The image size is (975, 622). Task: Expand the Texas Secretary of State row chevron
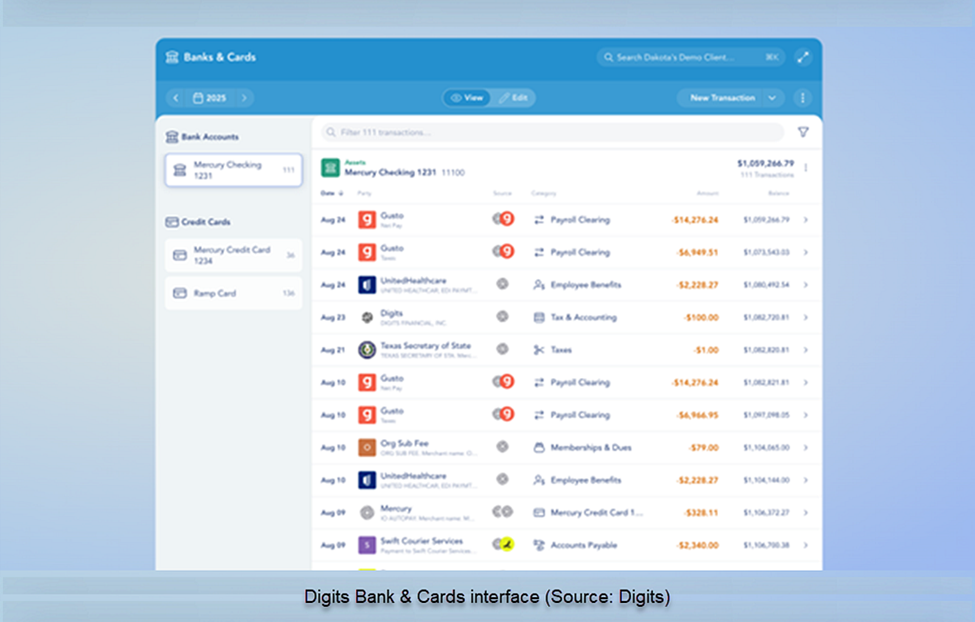(805, 350)
